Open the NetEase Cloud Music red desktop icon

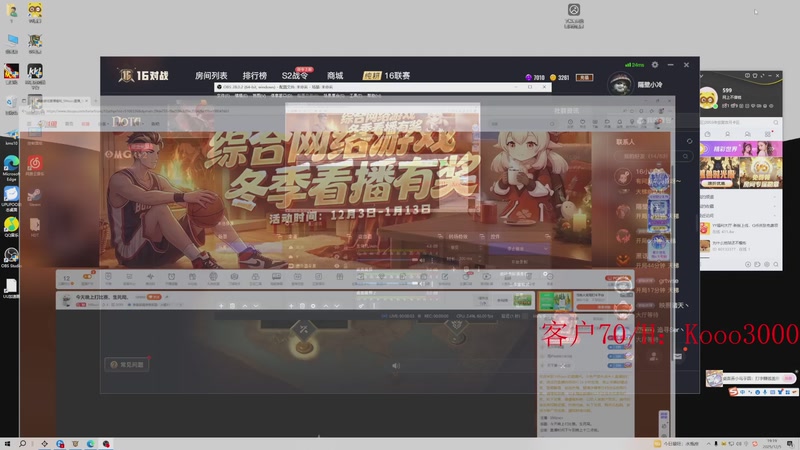pos(35,166)
